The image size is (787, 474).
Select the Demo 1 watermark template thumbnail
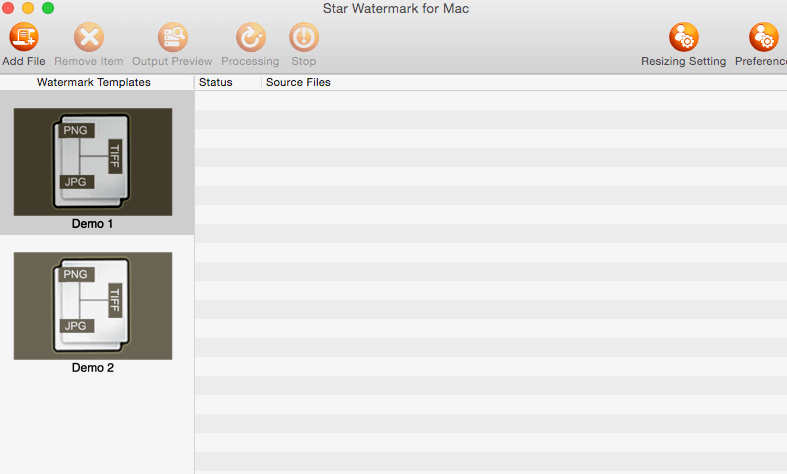click(x=93, y=162)
